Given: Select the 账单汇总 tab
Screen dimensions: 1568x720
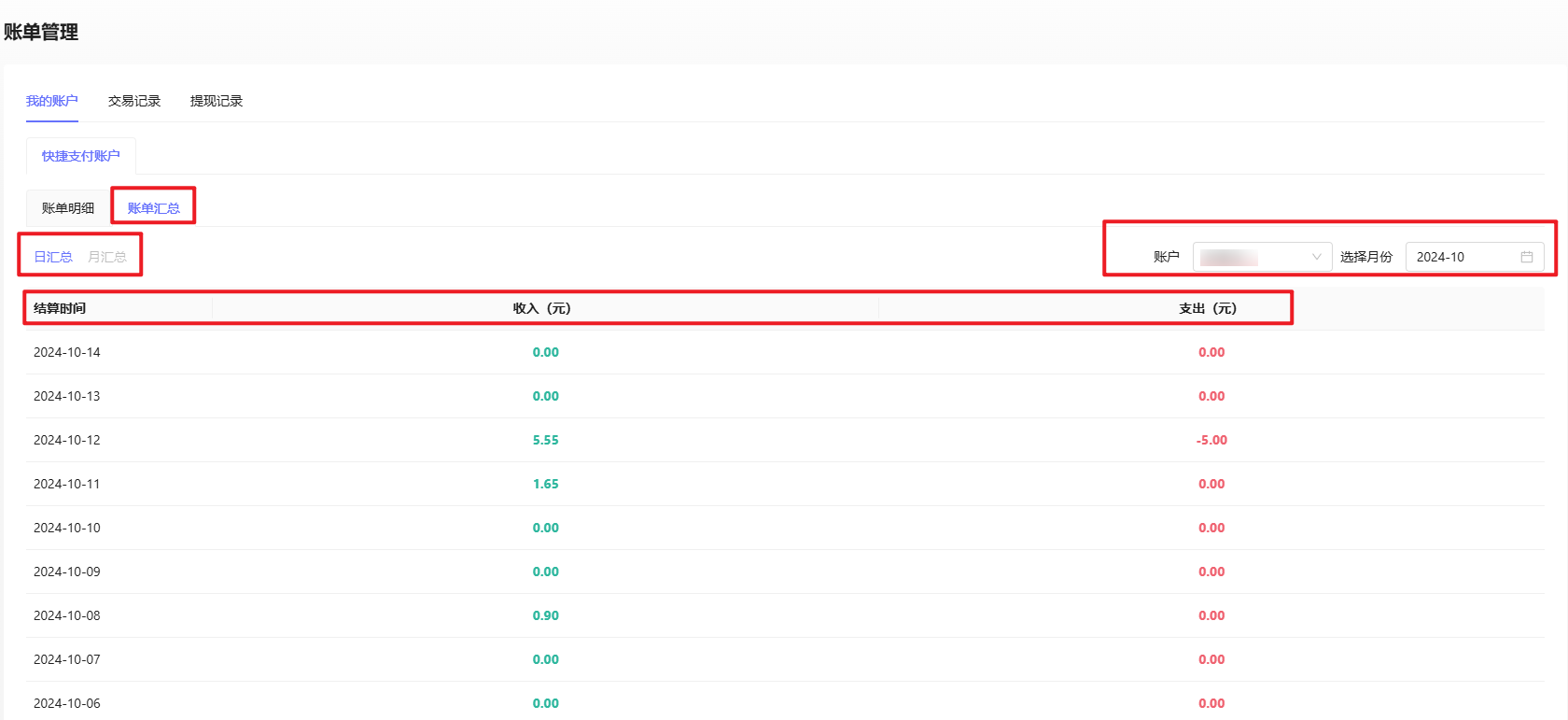Looking at the screenshot, I should [153, 208].
